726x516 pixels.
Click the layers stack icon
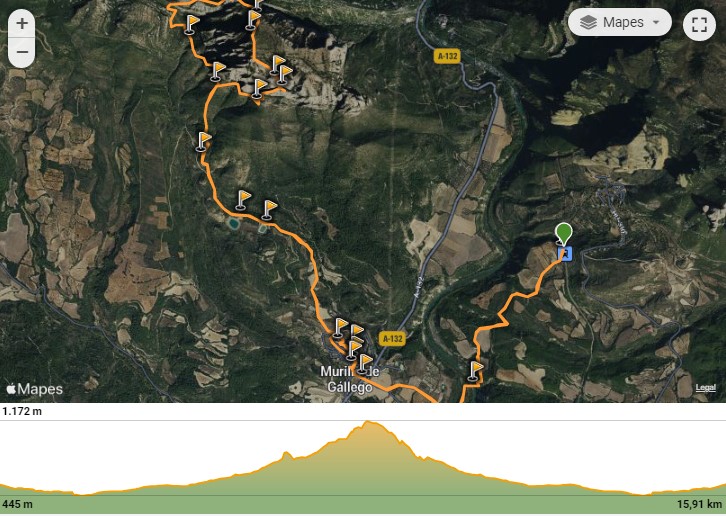pyautogui.click(x=588, y=22)
